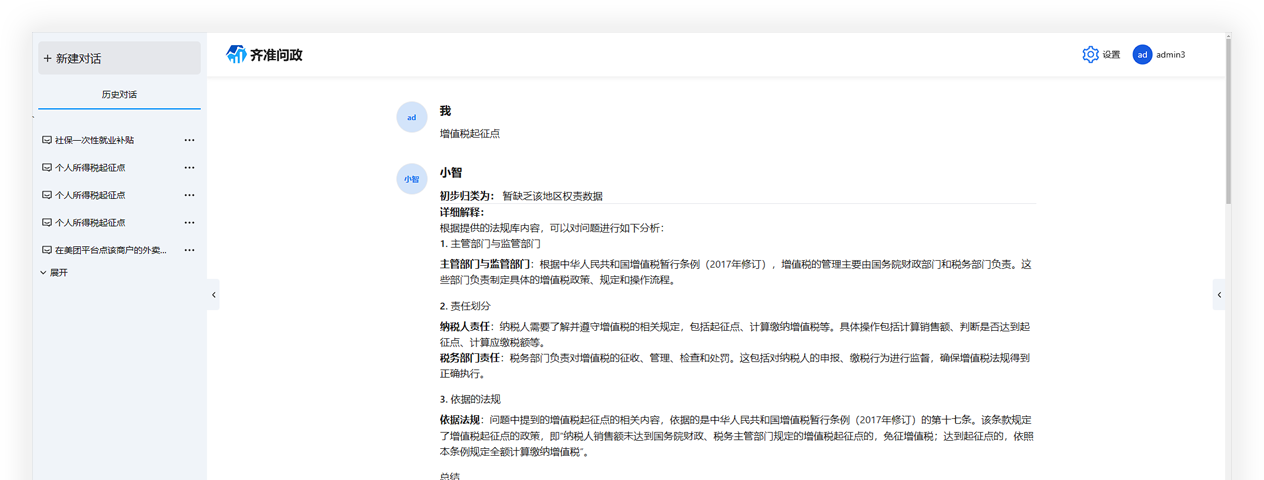This screenshot has width=1264, height=480.
Task: Start a new chat with 新建对话
Action: [118, 59]
